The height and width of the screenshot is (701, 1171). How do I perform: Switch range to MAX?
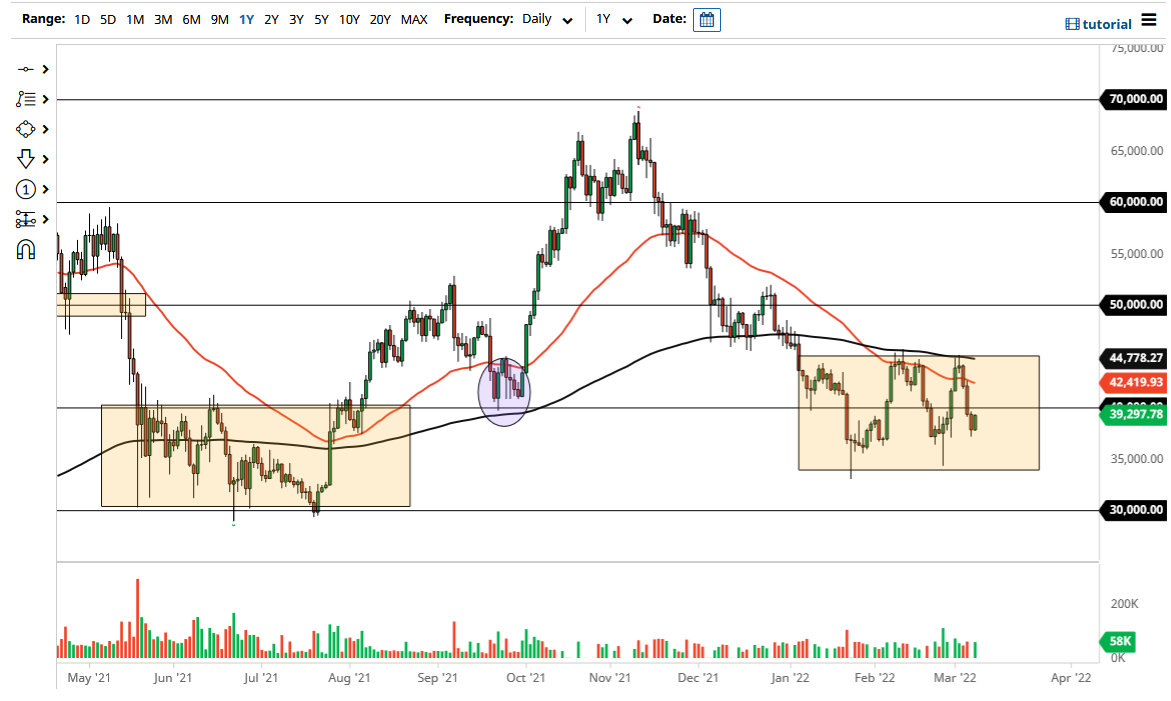(414, 19)
